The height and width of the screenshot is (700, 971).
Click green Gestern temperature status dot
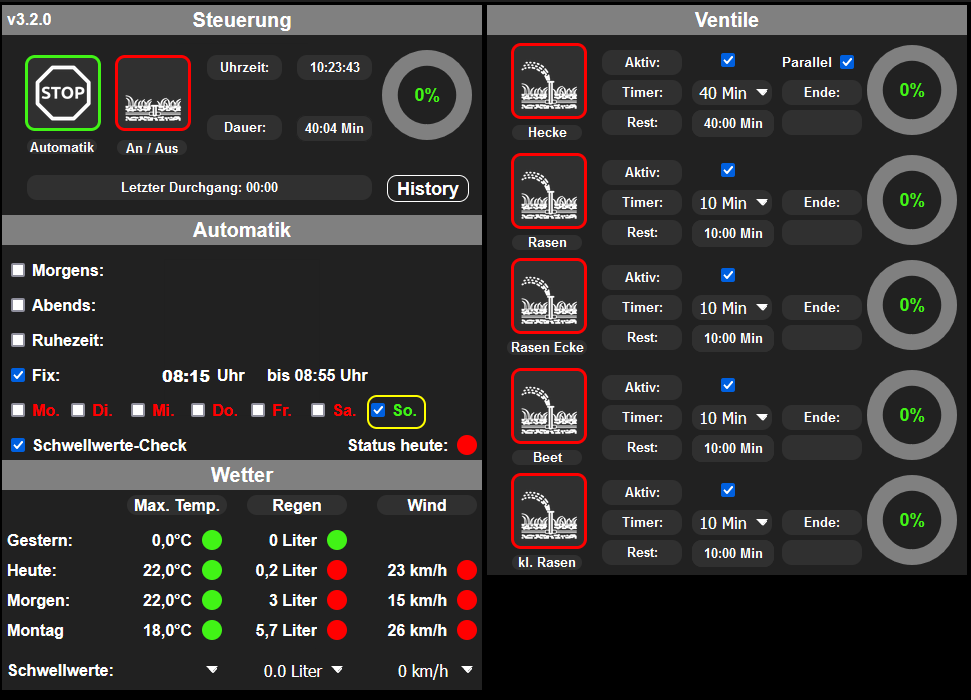212,540
